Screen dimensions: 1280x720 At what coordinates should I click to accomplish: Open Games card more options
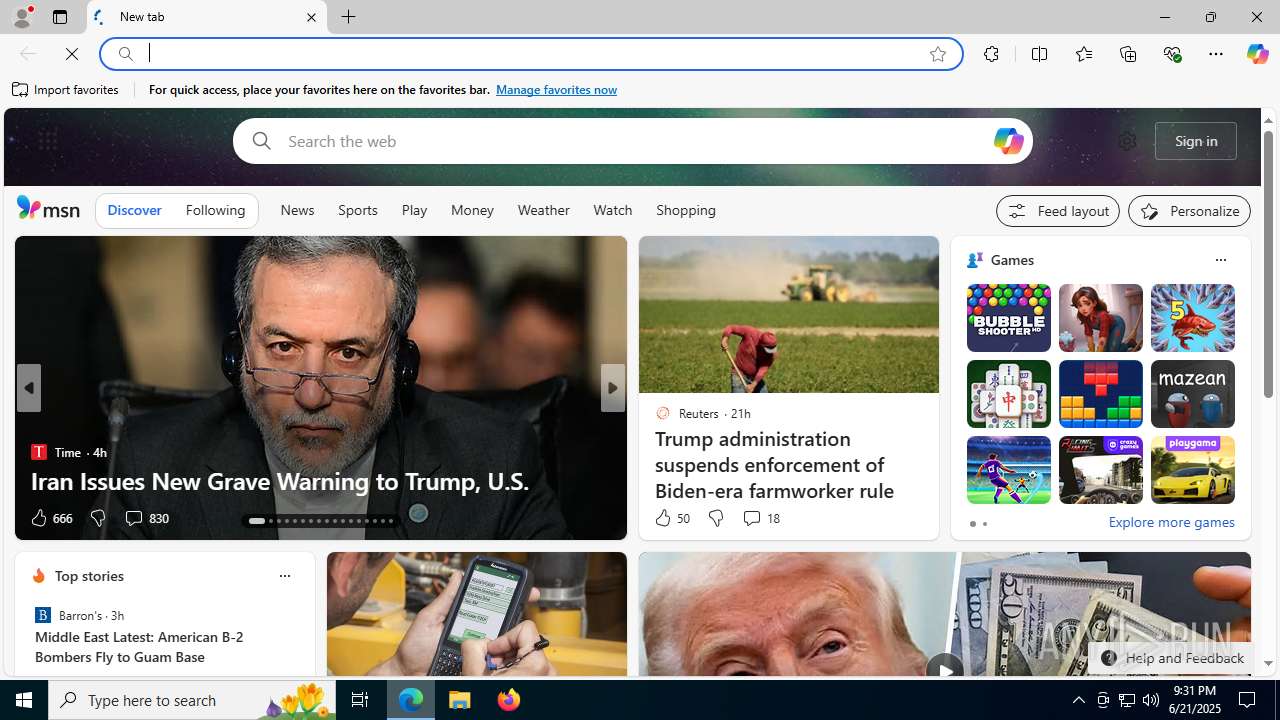click(x=1220, y=260)
